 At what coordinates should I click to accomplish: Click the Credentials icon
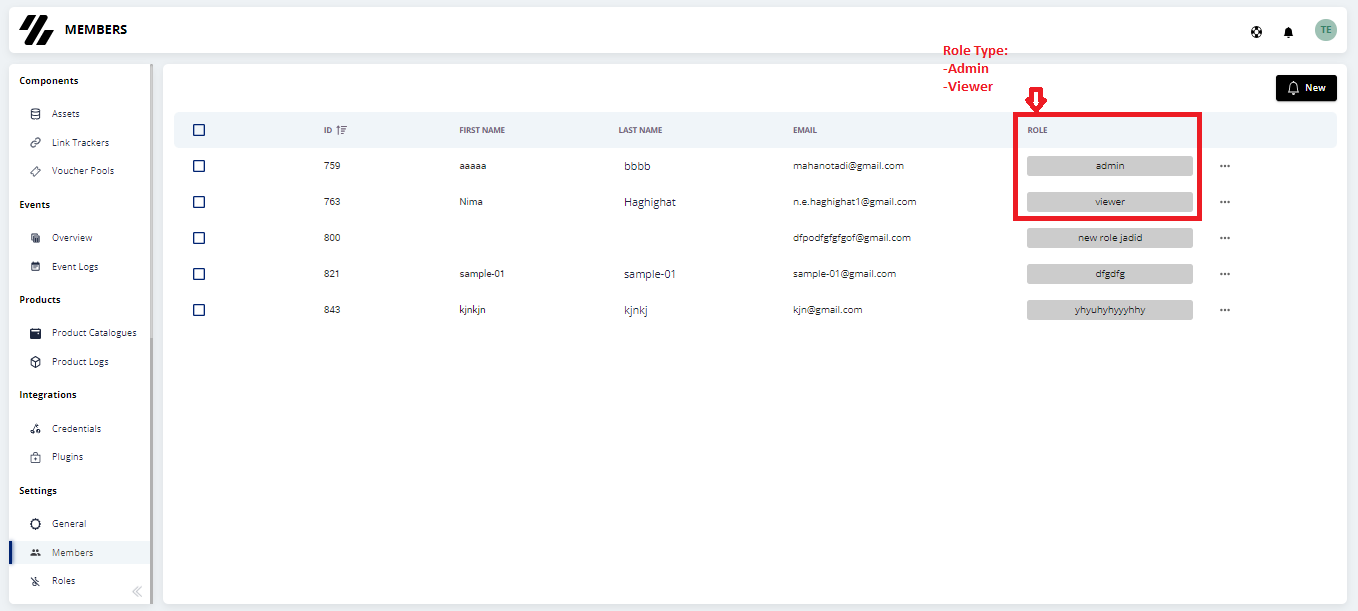(36, 429)
